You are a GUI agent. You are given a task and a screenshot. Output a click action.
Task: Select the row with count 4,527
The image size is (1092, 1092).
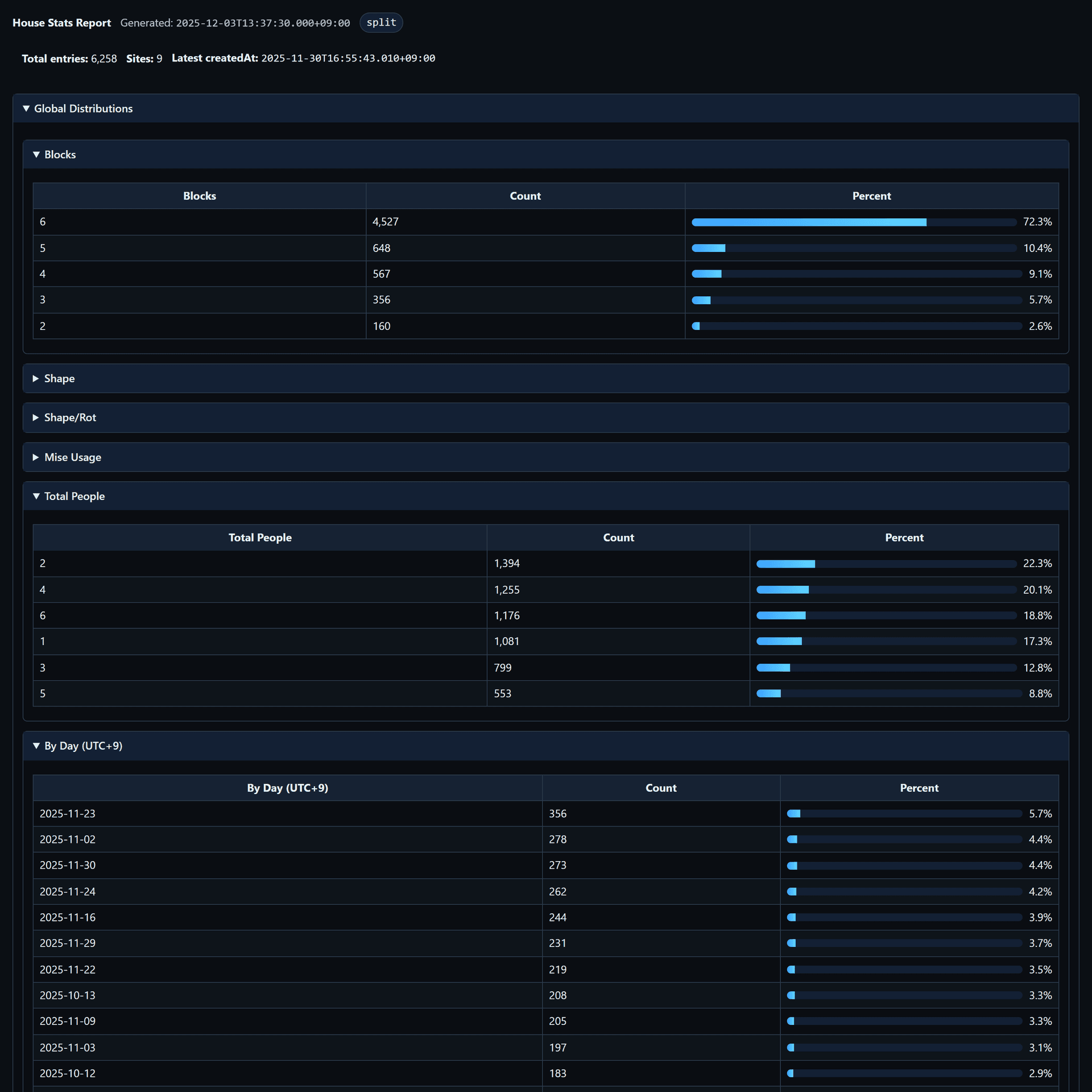pos(545,222)
